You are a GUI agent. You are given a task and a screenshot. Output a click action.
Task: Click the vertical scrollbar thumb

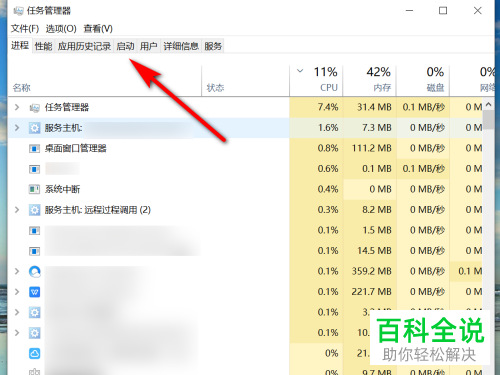[489, 120]
